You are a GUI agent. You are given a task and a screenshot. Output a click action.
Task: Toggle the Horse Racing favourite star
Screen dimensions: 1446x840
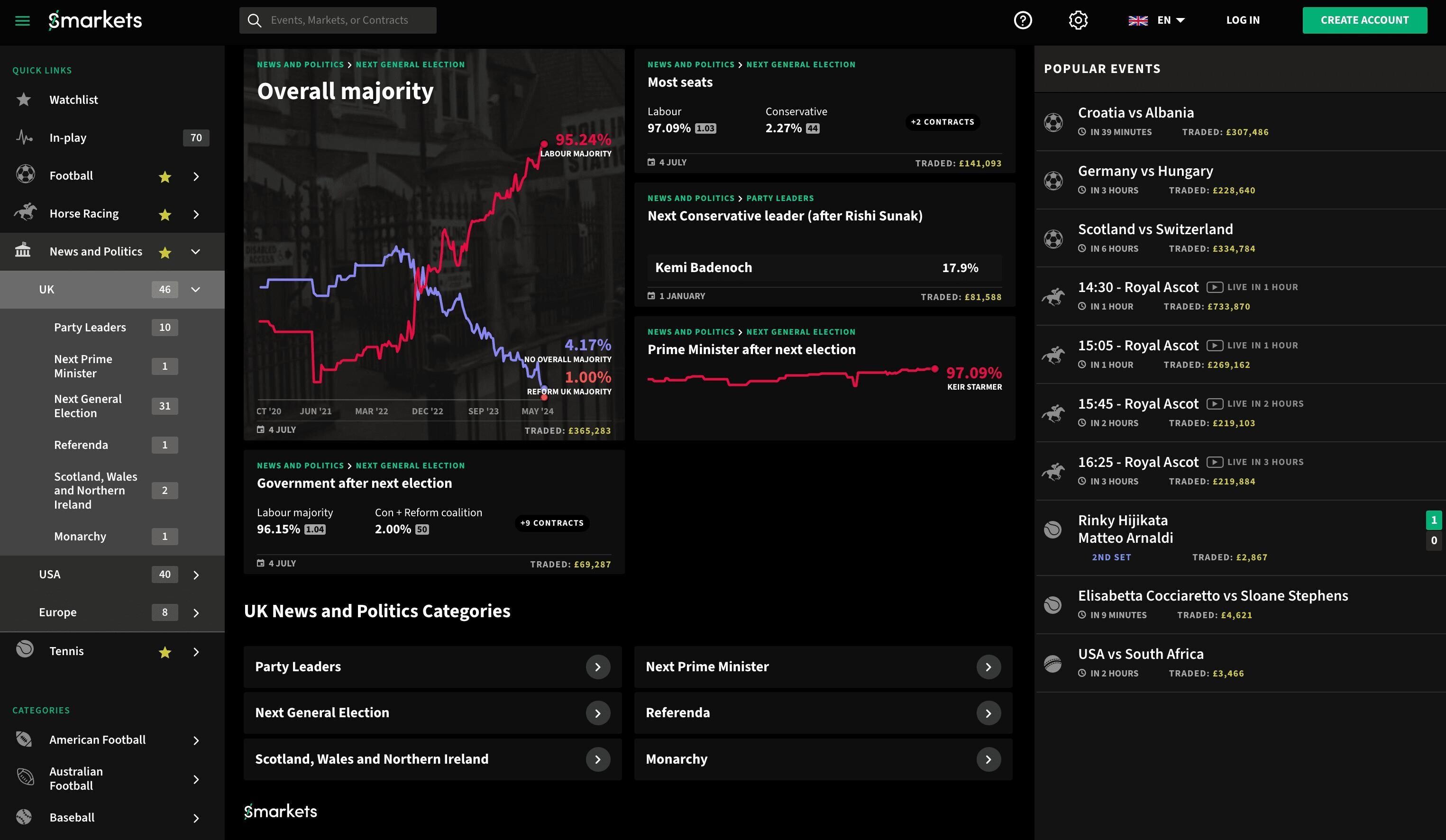(x=165, y=215)
